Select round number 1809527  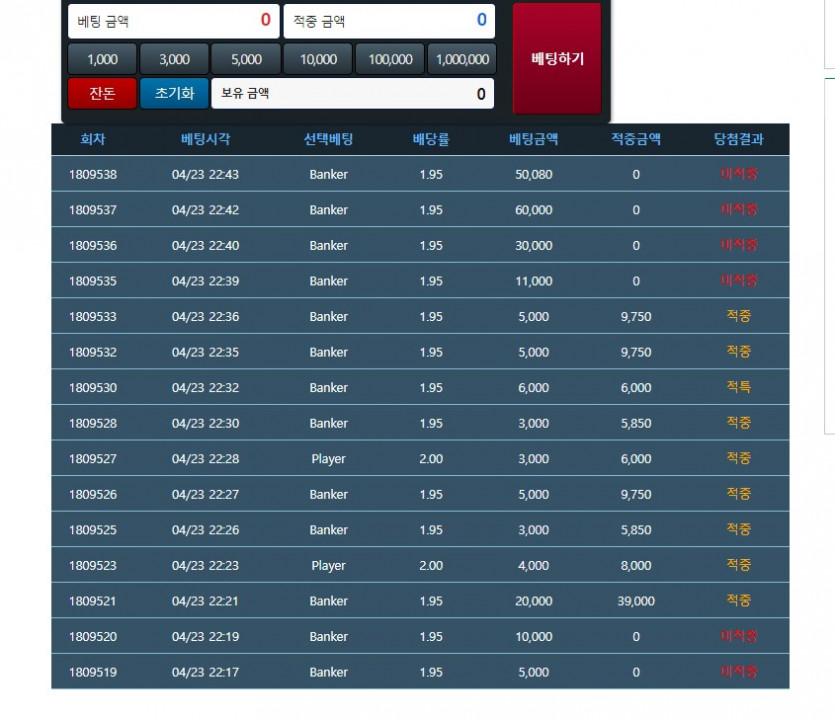(93, 459)
